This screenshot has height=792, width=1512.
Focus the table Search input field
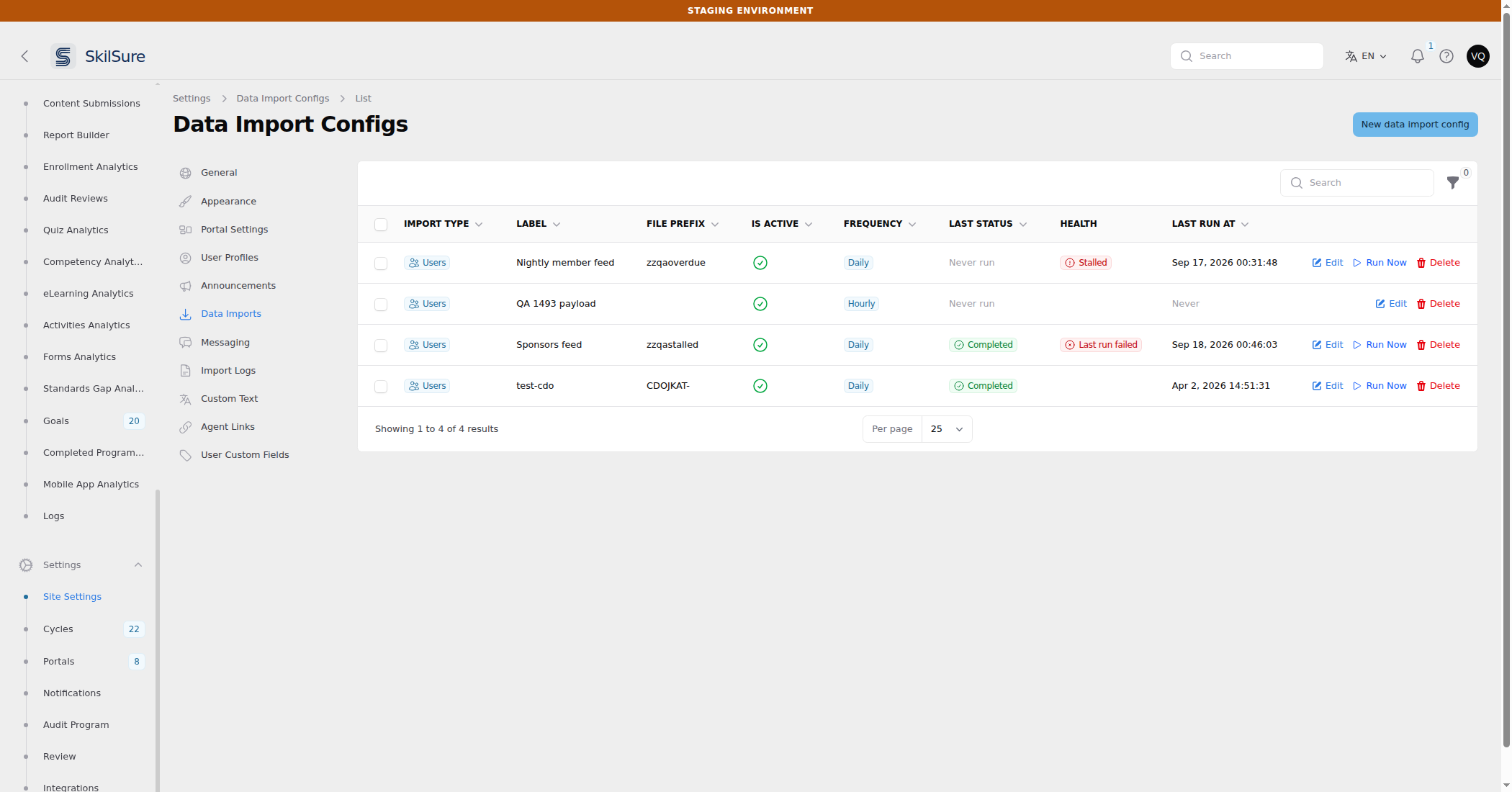tap(1356, 183)
